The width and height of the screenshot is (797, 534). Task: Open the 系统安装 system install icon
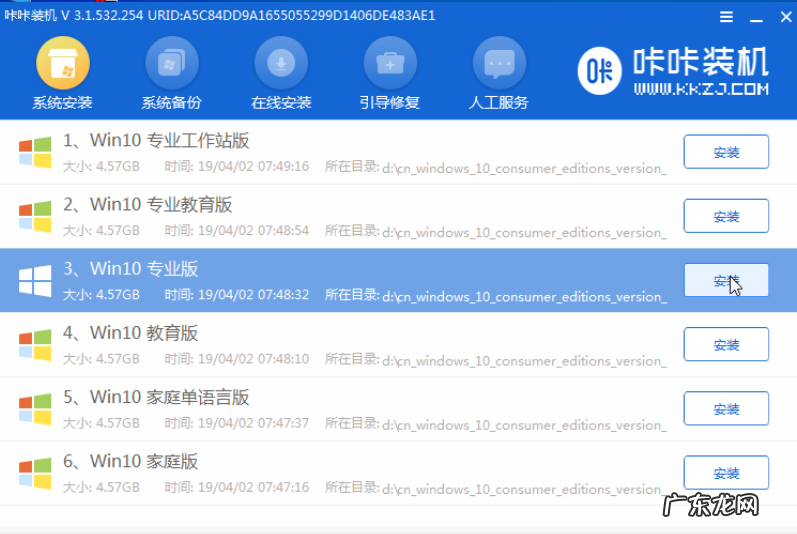coord(63,64)
